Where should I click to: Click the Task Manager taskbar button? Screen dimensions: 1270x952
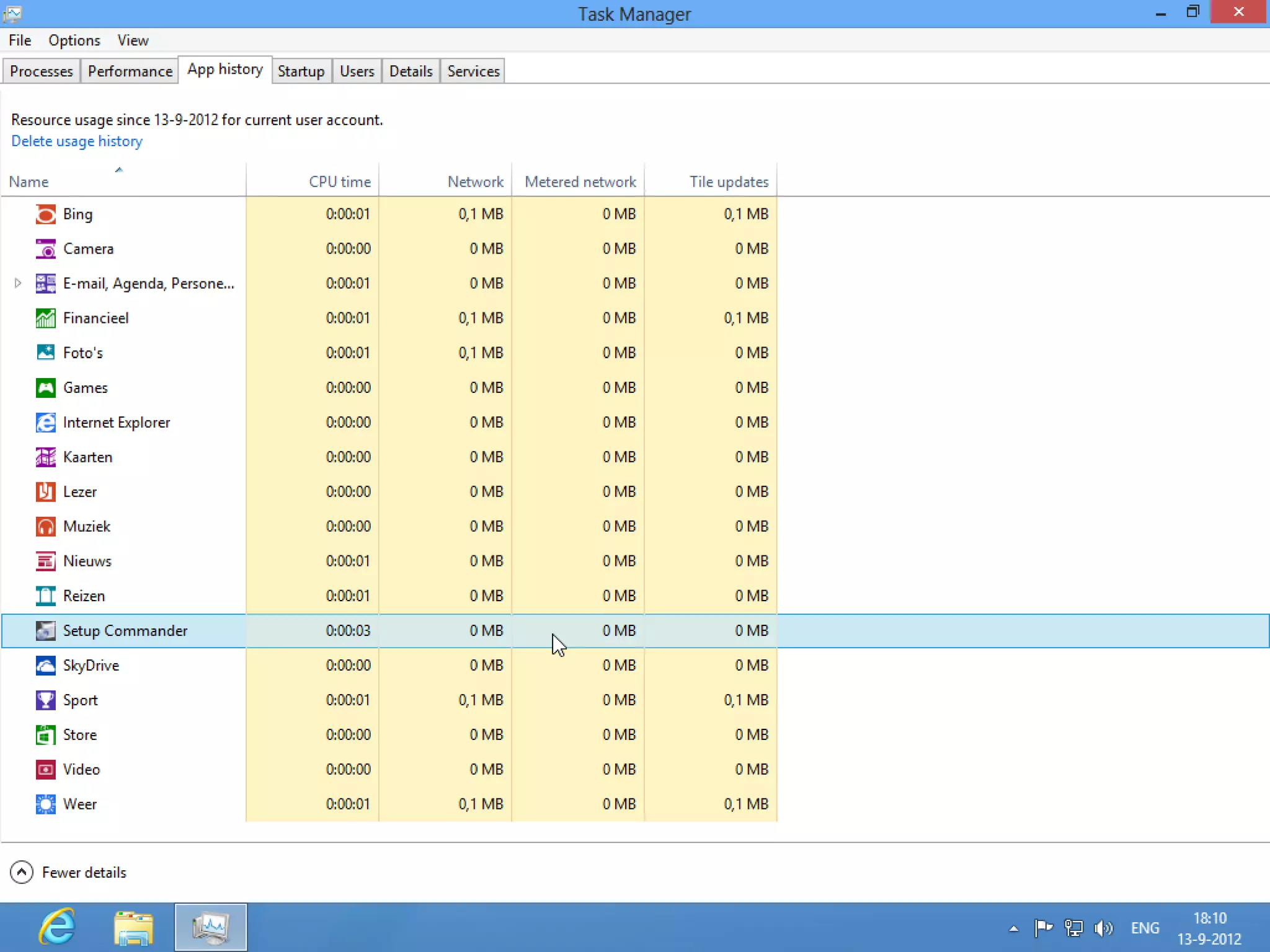[x=211, y=927]
